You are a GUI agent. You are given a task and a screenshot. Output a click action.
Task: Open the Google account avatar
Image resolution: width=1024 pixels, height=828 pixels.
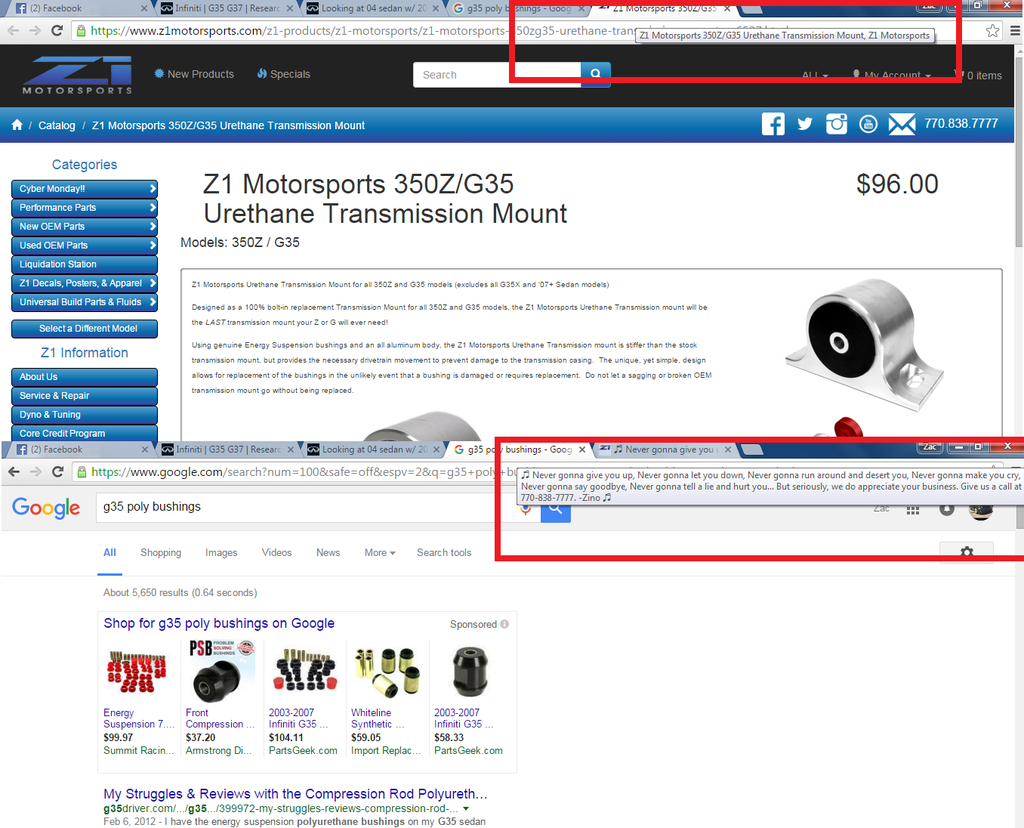click(981, 511)
